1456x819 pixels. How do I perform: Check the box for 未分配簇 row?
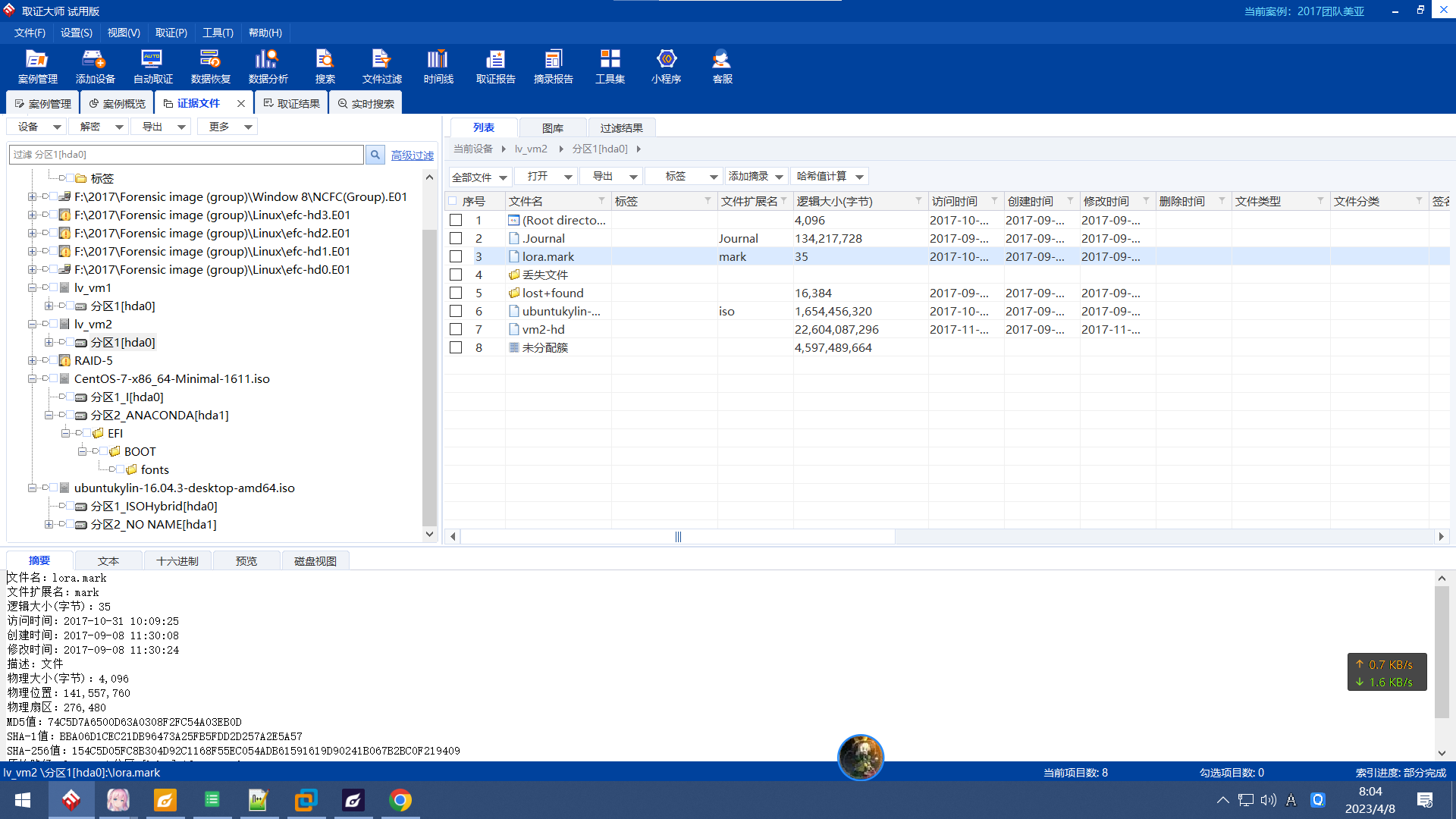click(x=456, y=347)
